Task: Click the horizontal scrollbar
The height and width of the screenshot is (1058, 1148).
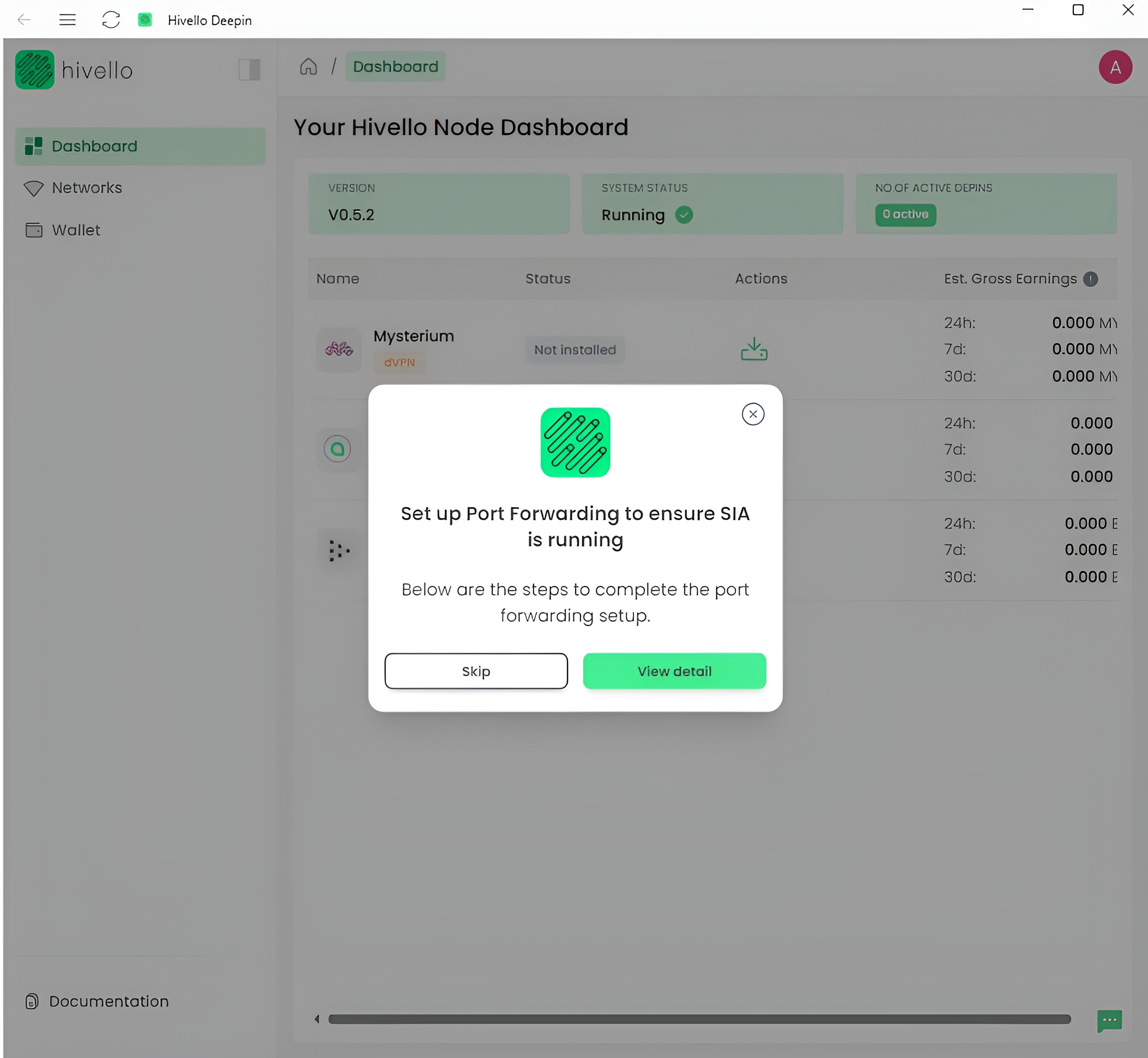Action: (x=699, y=1019)
